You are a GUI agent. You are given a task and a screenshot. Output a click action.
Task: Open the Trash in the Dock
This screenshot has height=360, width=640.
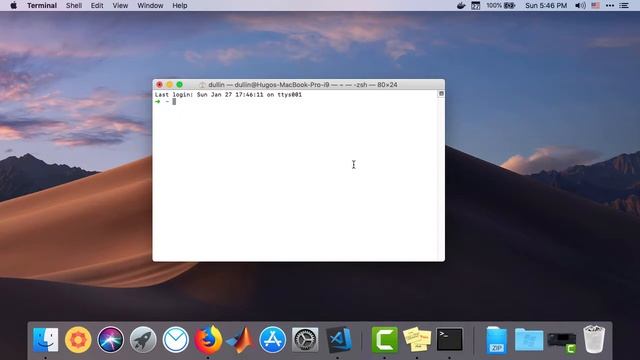click(594, 339)
